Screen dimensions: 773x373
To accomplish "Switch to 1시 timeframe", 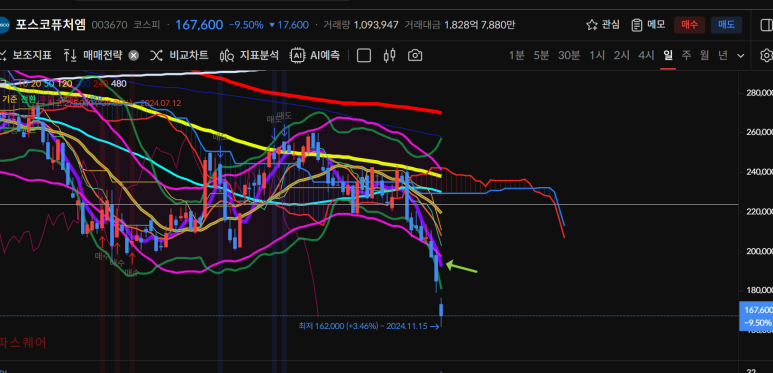I will pyautogui.click(x=597, y=55).
